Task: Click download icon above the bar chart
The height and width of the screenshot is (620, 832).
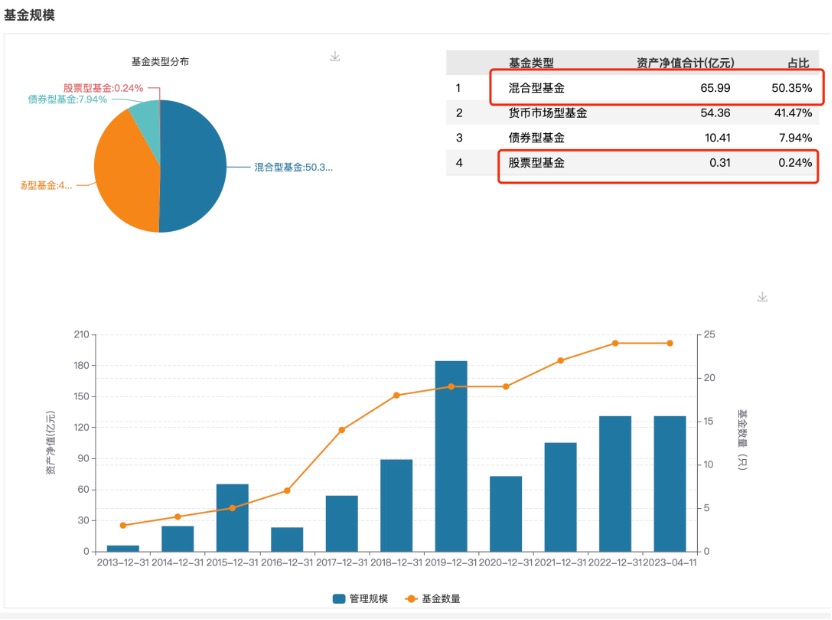Action: click(x=762, y=298)
